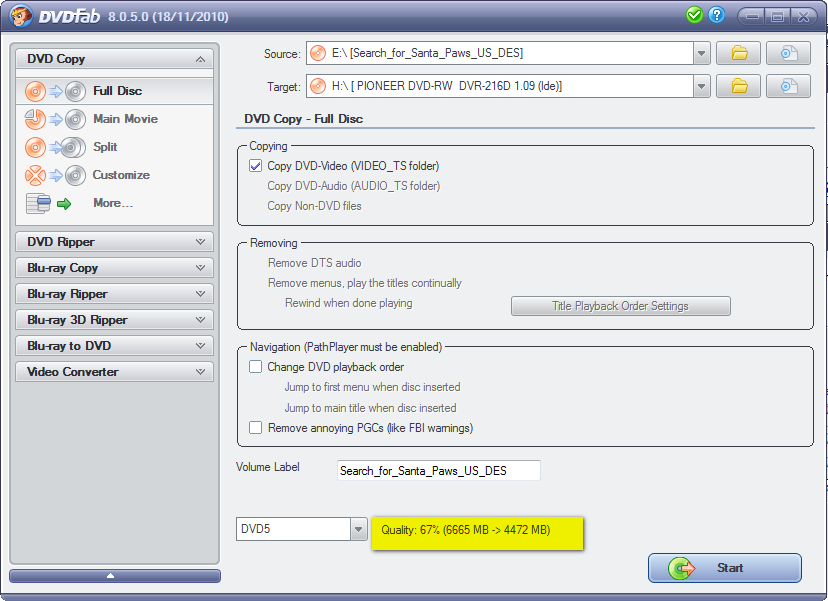Browse target folder with yellow folder icon
Screen dimensions: 828x601
coord(739,86)
